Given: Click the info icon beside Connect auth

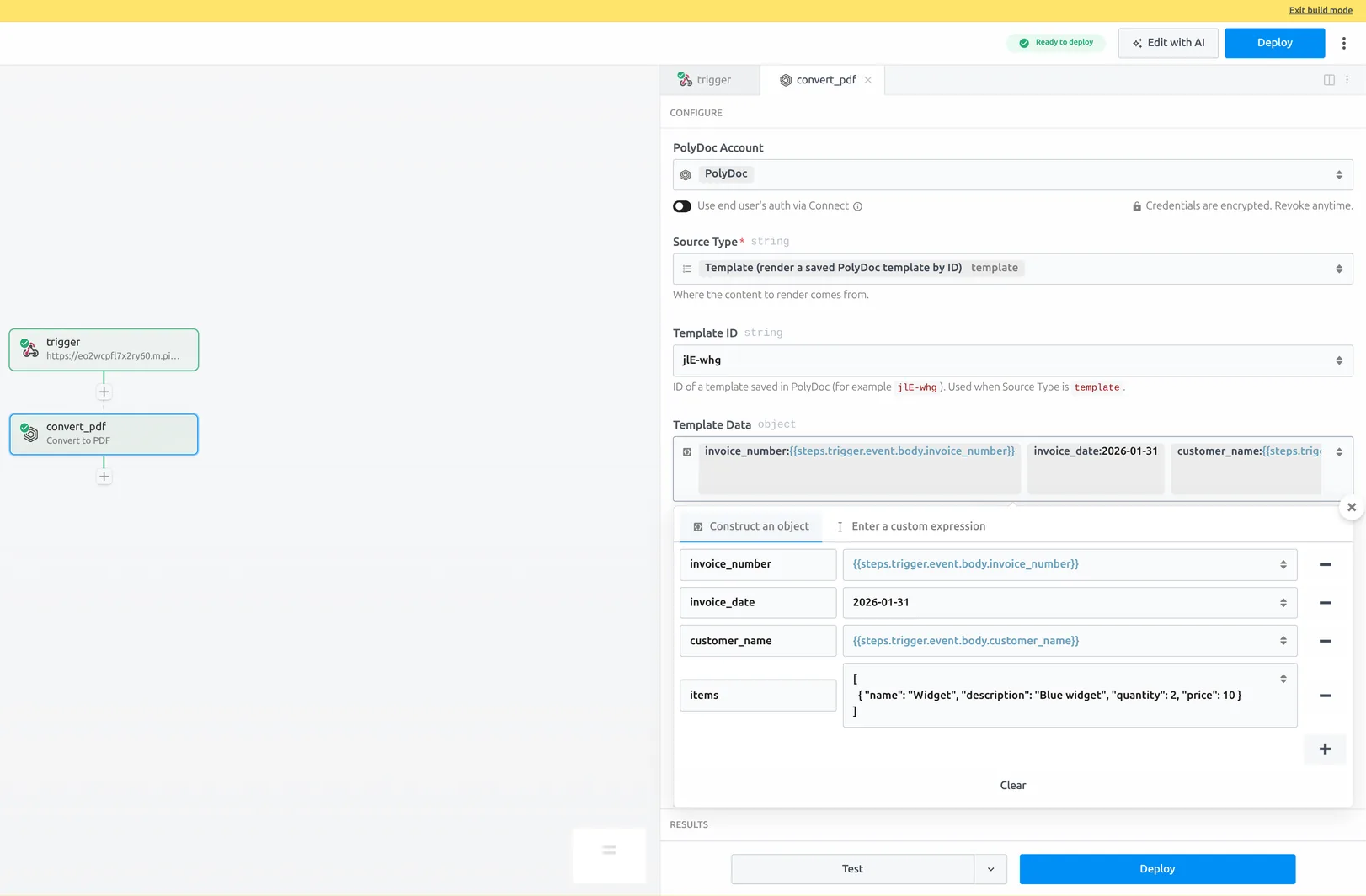Looking at the screenshot, I should (857, 206).
